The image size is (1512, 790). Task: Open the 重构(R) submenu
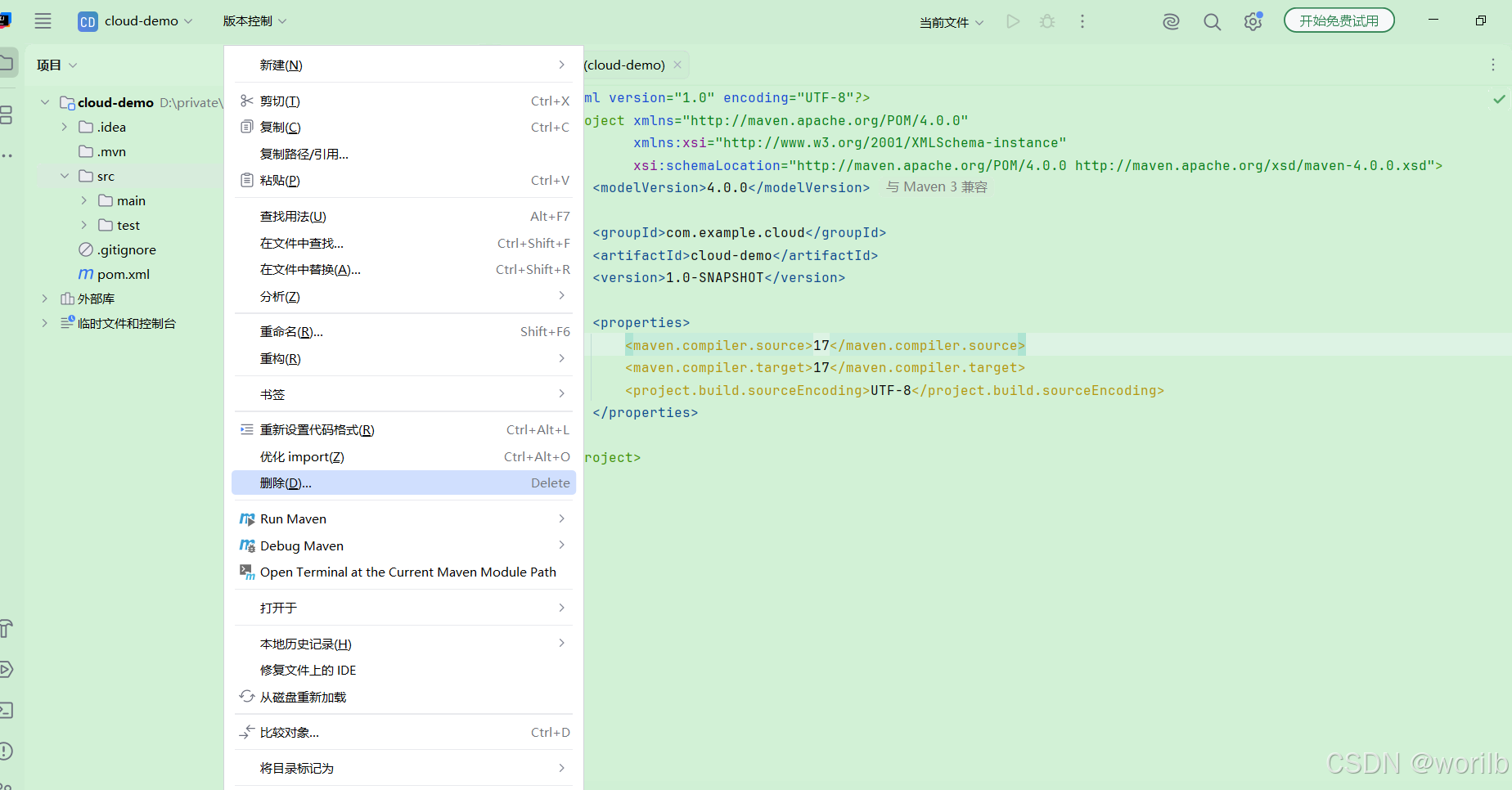click(x=404, y=358)
